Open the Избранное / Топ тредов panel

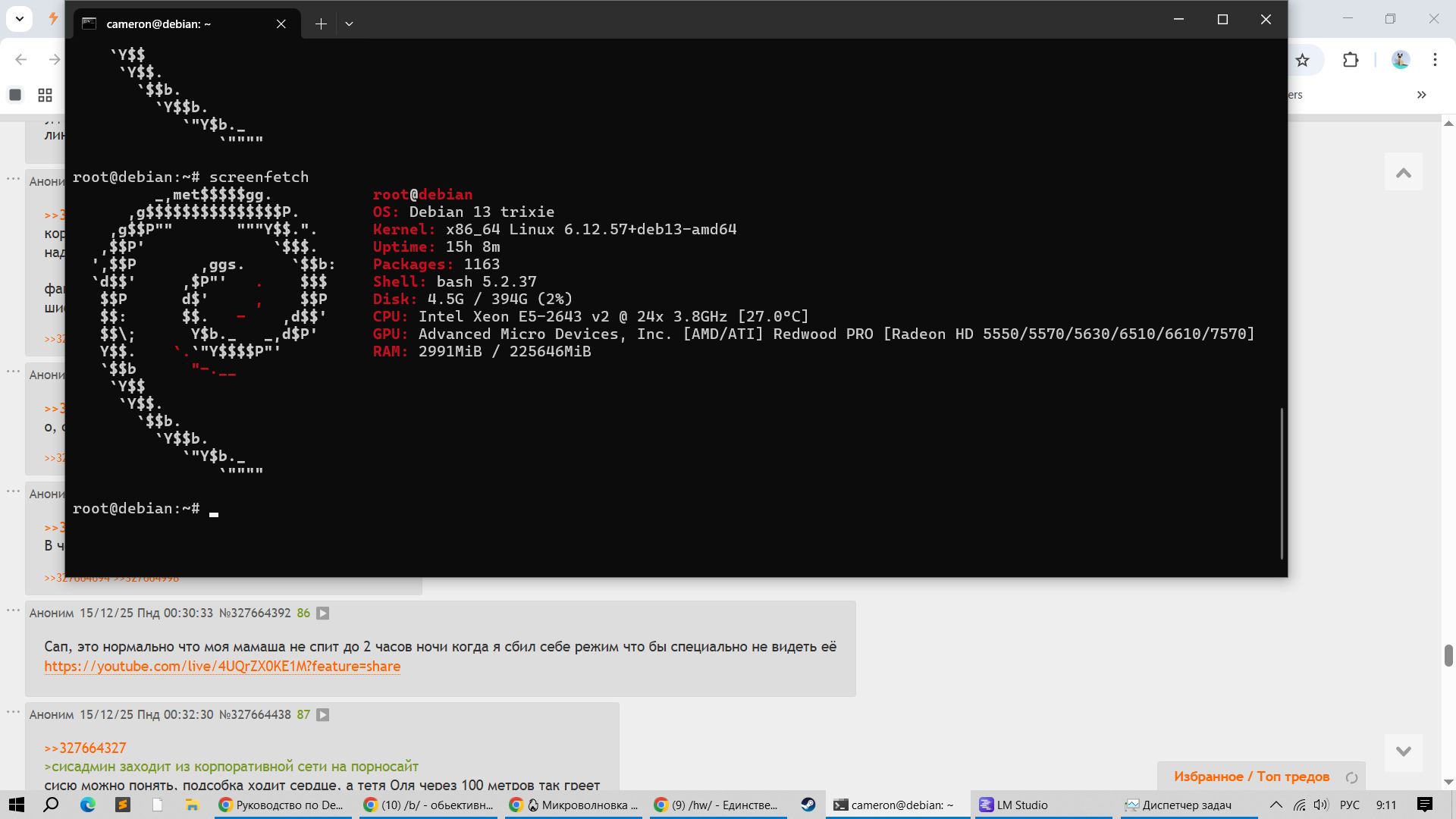tap(1251, 777)
